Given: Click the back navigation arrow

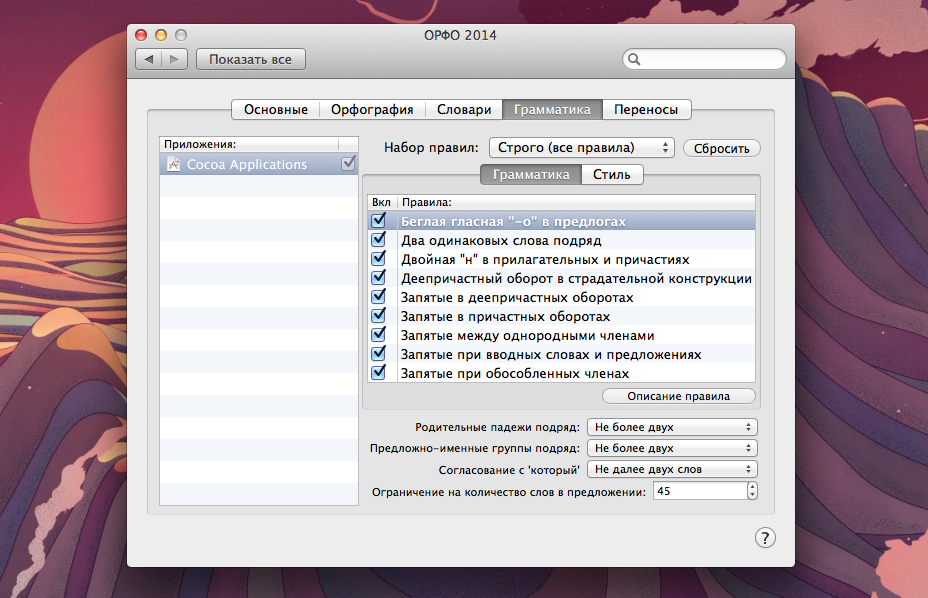Looking at the screenshot, I should [149, 59].
